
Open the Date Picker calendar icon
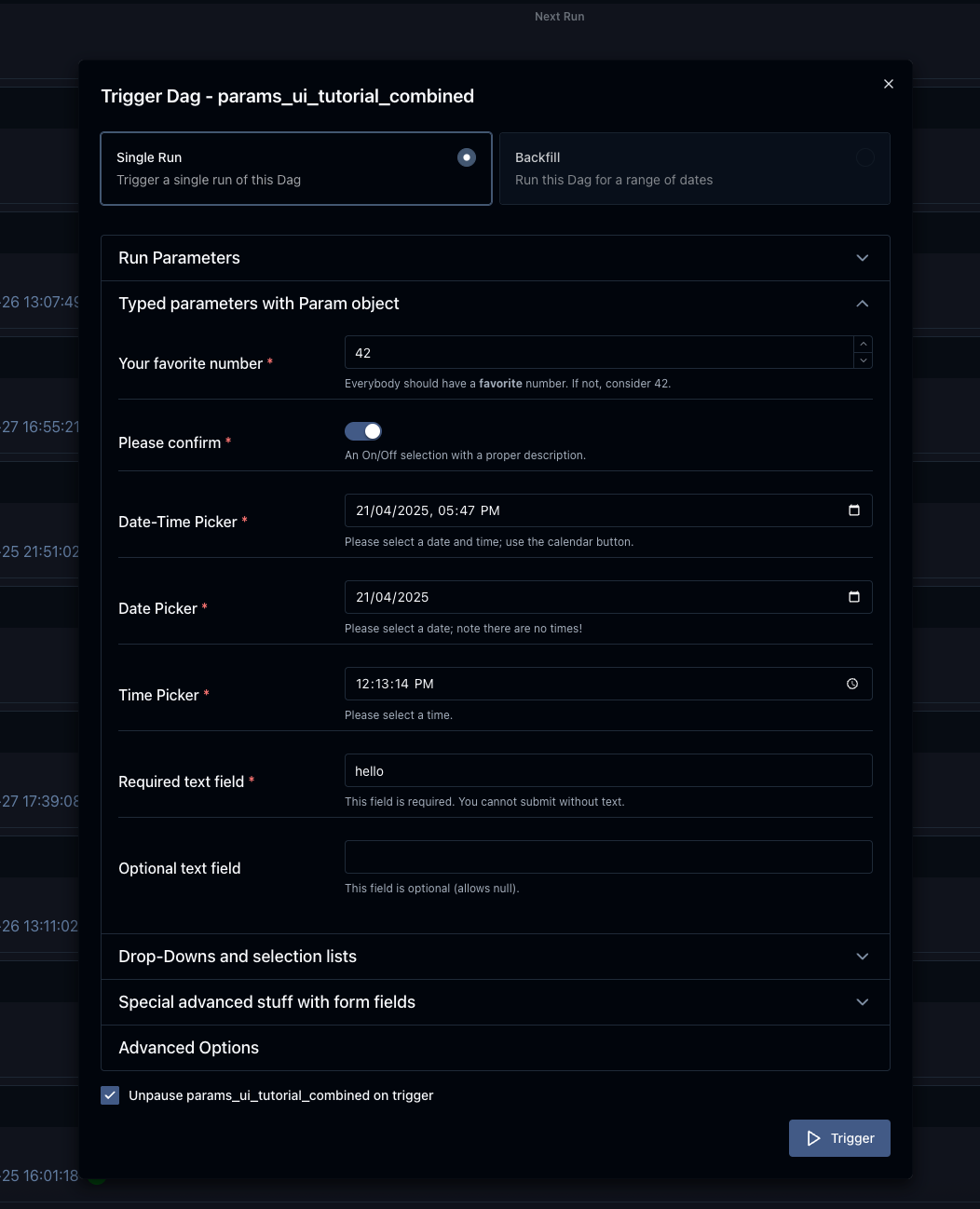(854, 596)
